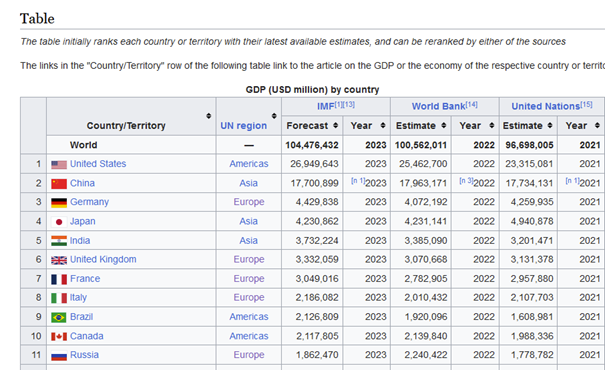Open Americas region link in United States row
The image size is (605, 370).
(x=249, y=164)
